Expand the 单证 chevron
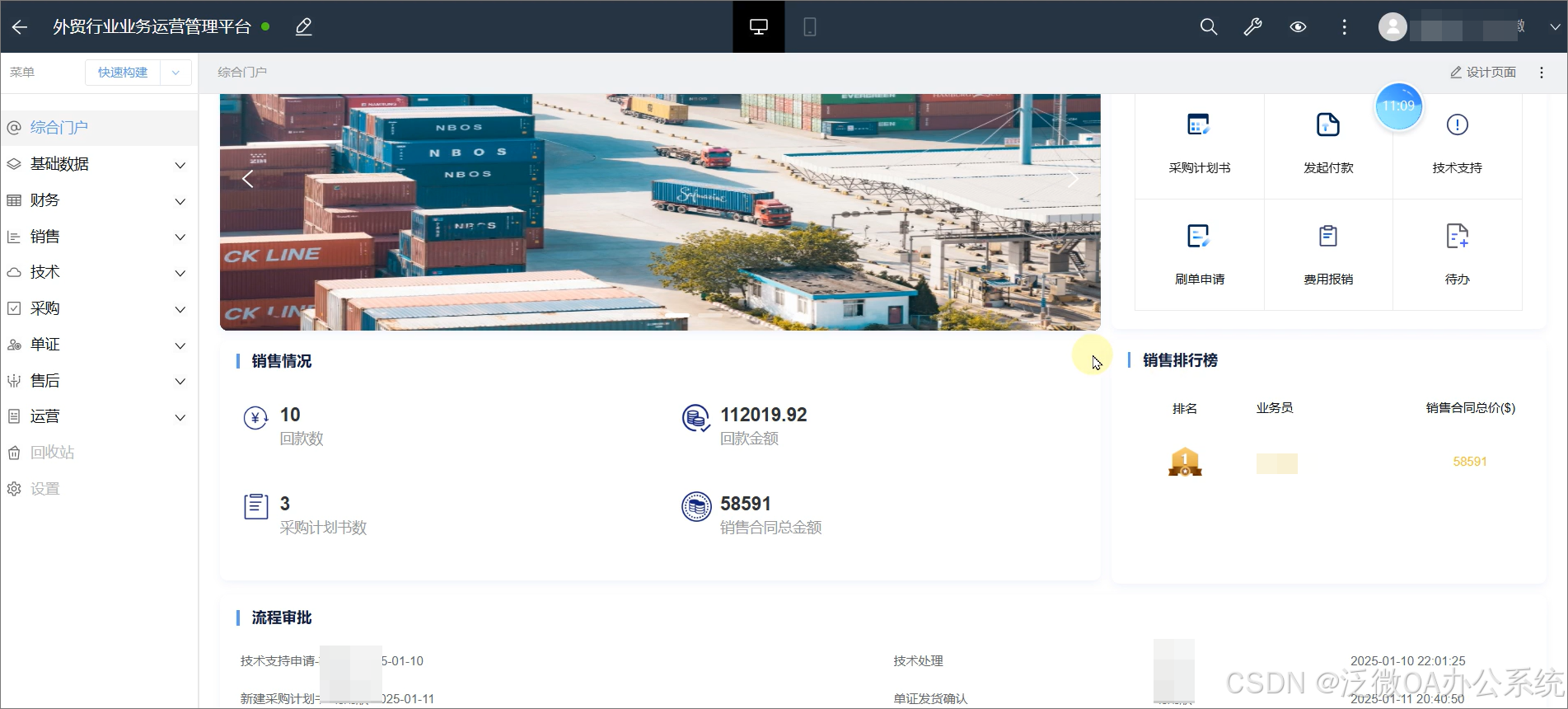1568x709 pixels. click(x=180, y=345)
